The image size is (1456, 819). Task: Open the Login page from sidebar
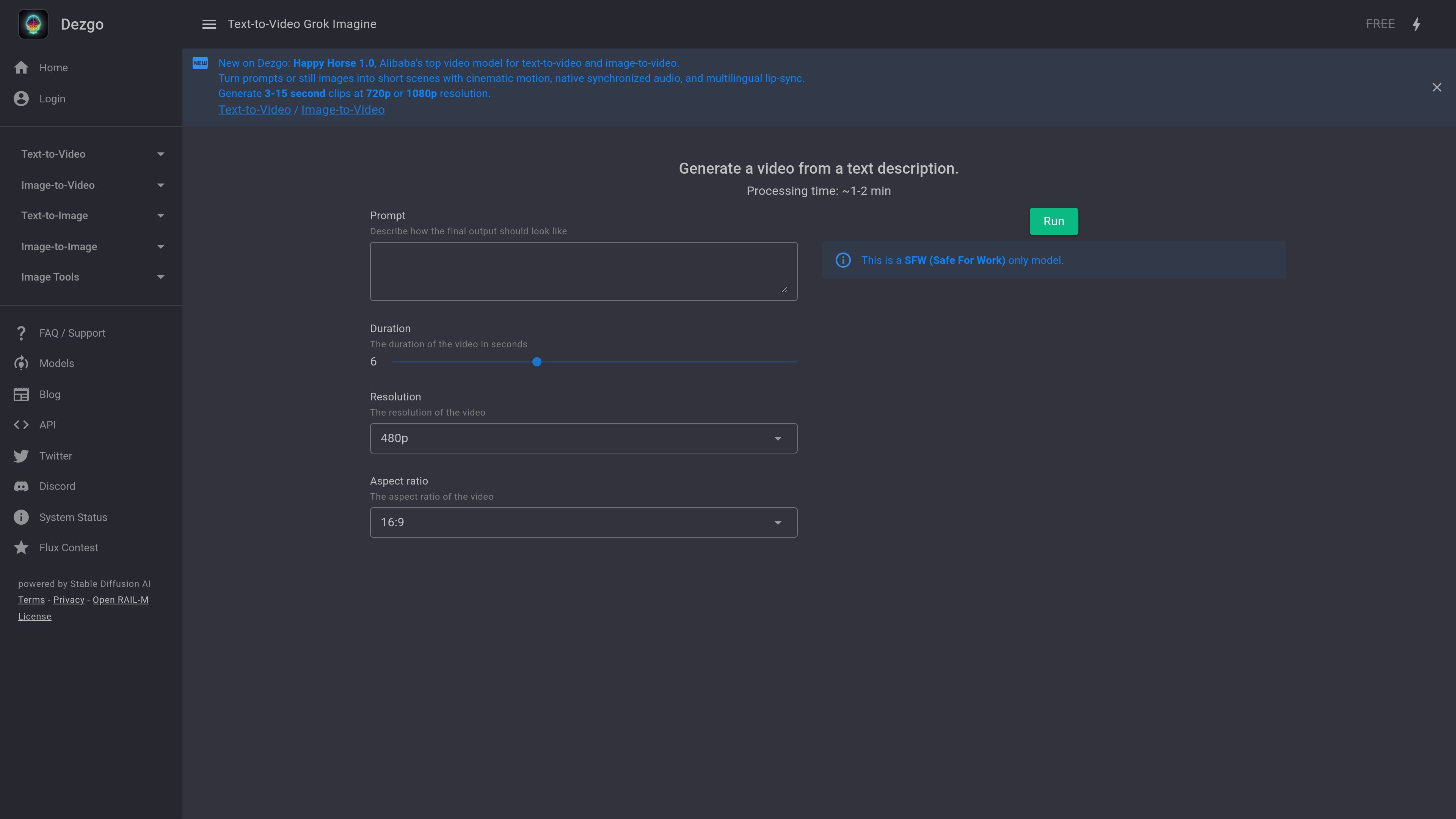[91, 99]
